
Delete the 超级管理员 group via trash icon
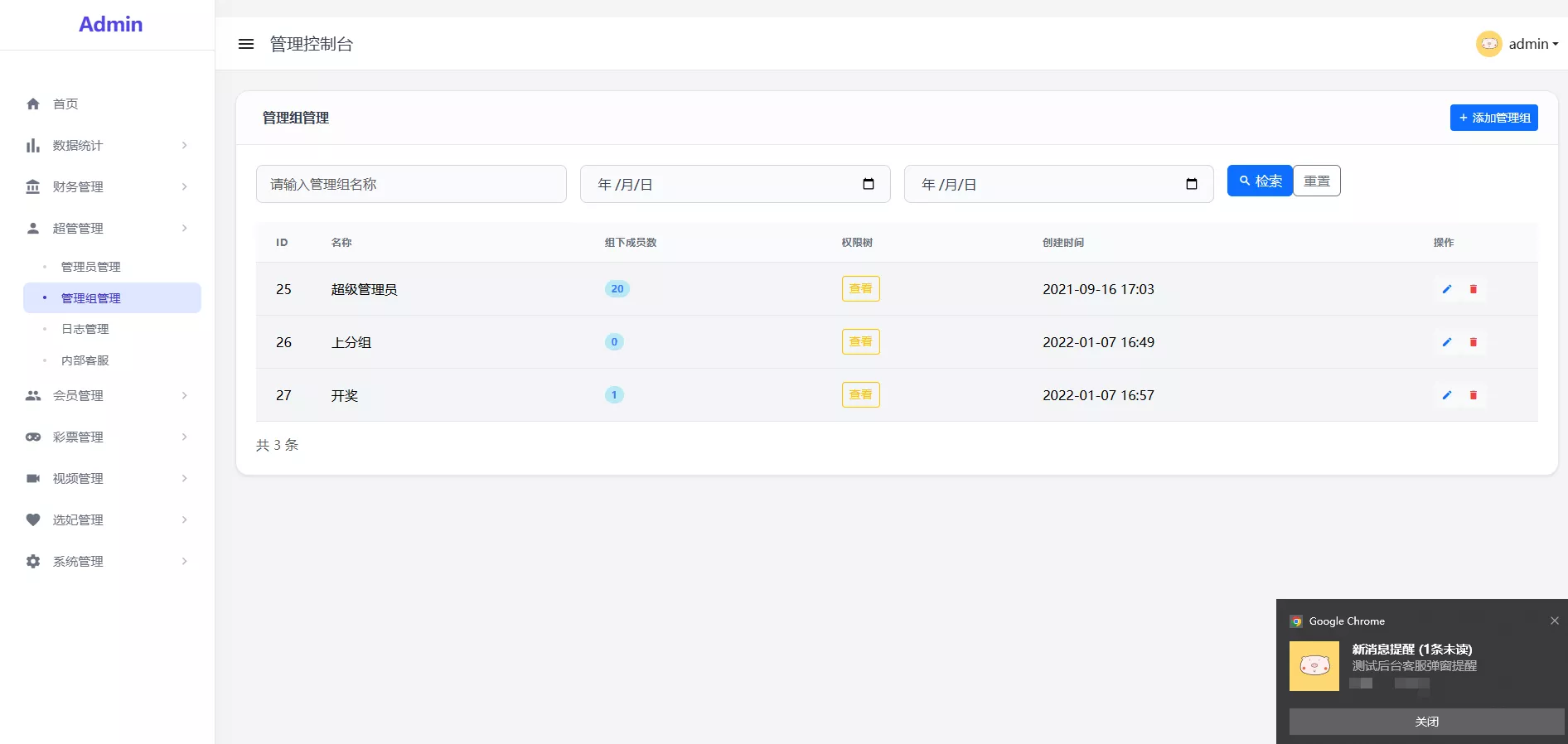[1473, 289]
